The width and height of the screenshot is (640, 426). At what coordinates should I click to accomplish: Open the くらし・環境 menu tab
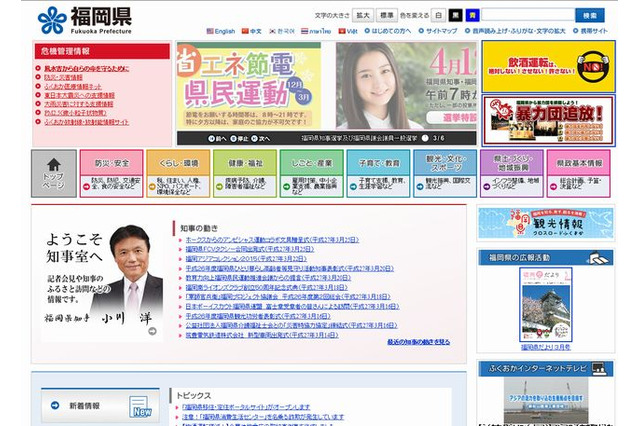pos(178,173)
